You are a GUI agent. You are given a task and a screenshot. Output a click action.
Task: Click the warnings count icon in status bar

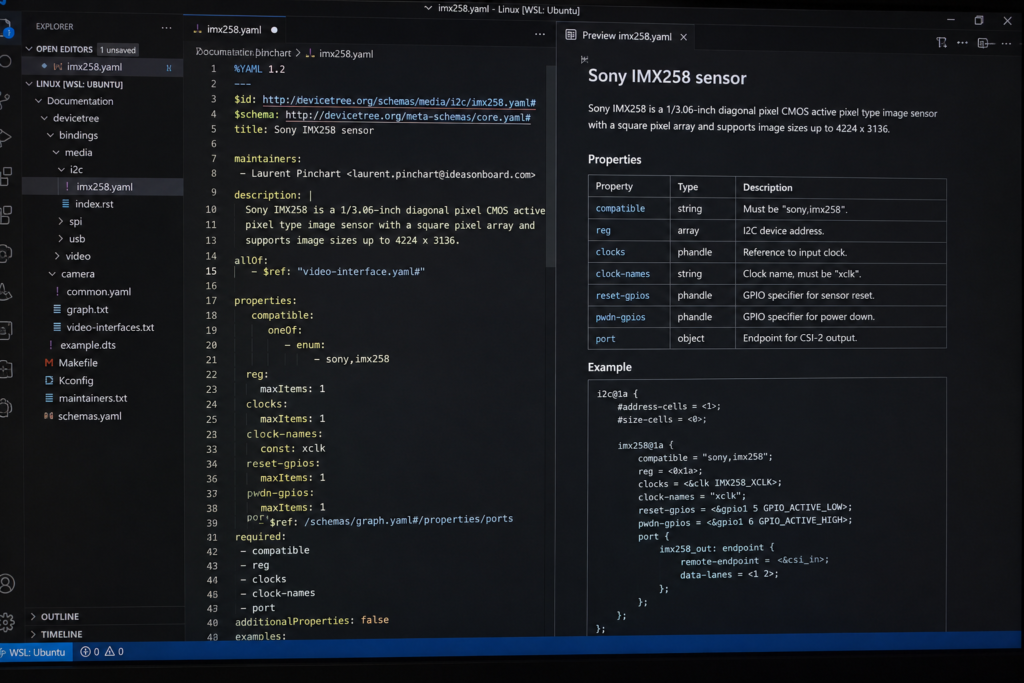tap(110, 651)
